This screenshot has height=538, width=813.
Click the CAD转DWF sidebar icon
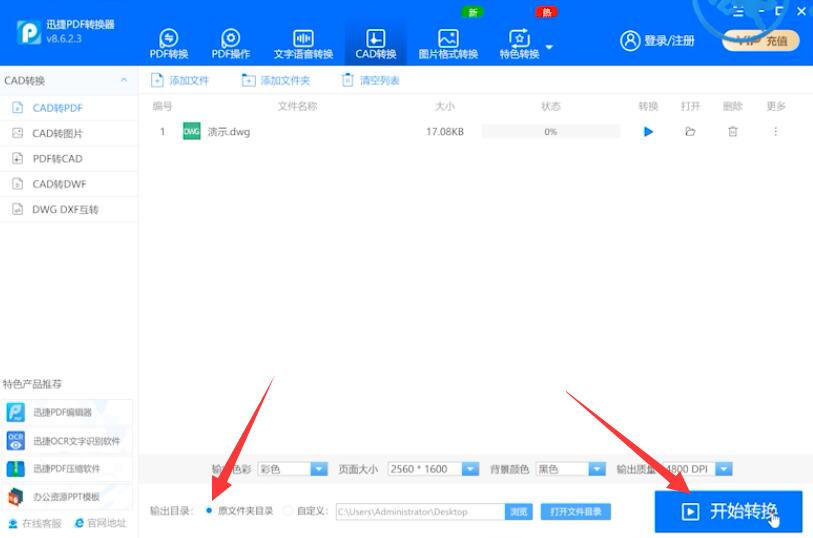point(18,184)
